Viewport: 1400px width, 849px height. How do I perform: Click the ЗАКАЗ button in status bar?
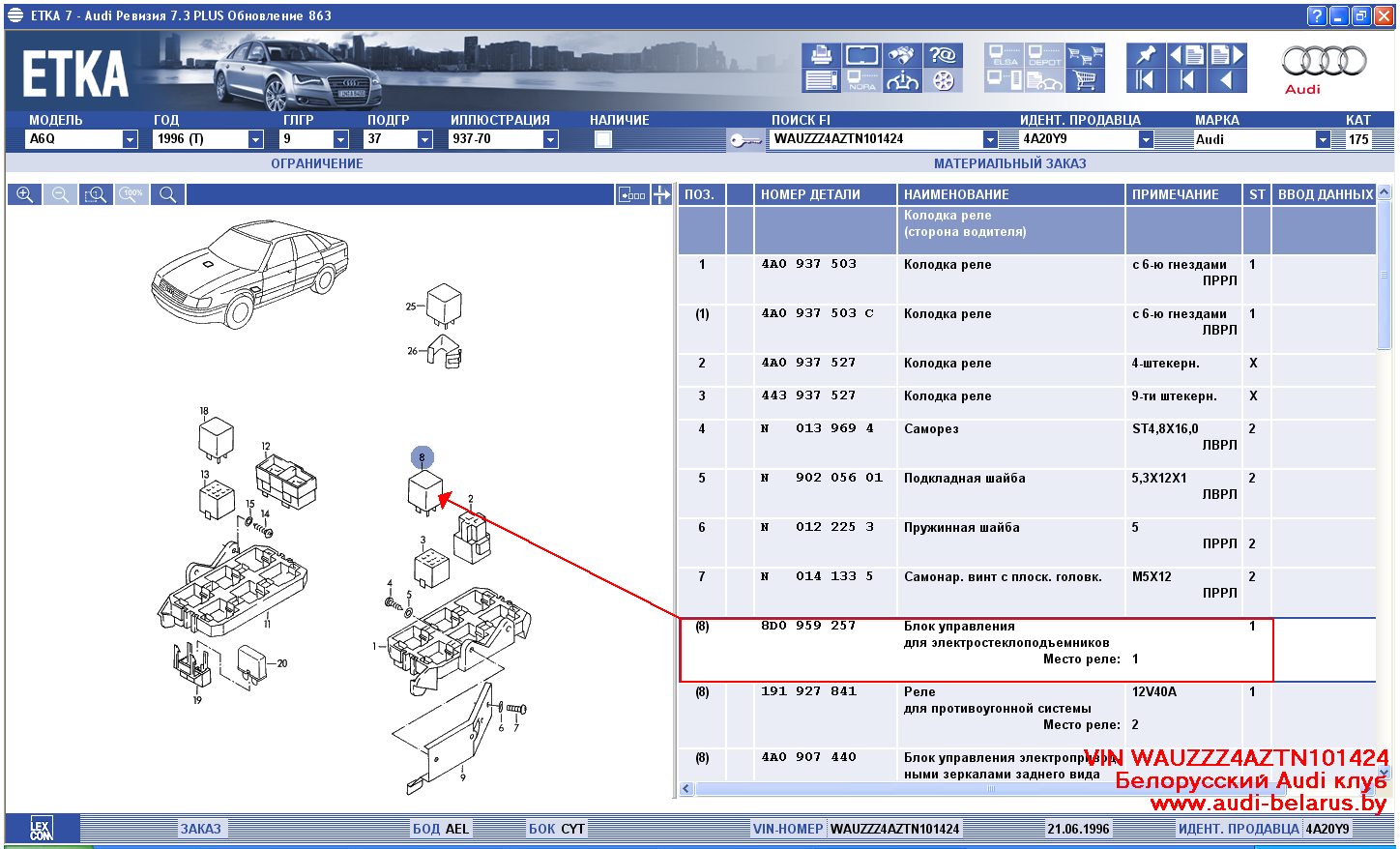(x=201, y=829)
